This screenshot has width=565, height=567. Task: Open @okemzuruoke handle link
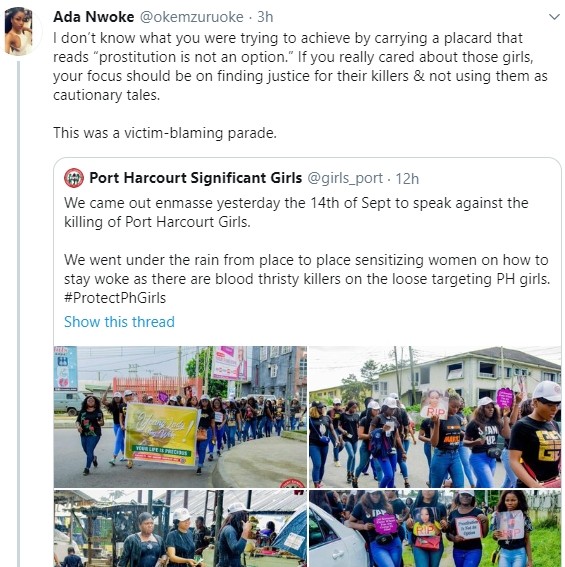tap(191, 17)
